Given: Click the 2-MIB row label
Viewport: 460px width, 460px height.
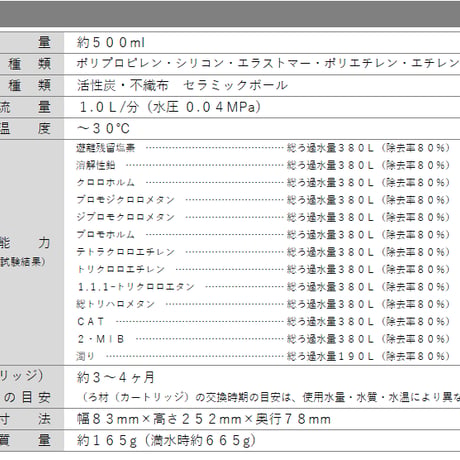Looking at the screenshot, I should tap(101, 339).
